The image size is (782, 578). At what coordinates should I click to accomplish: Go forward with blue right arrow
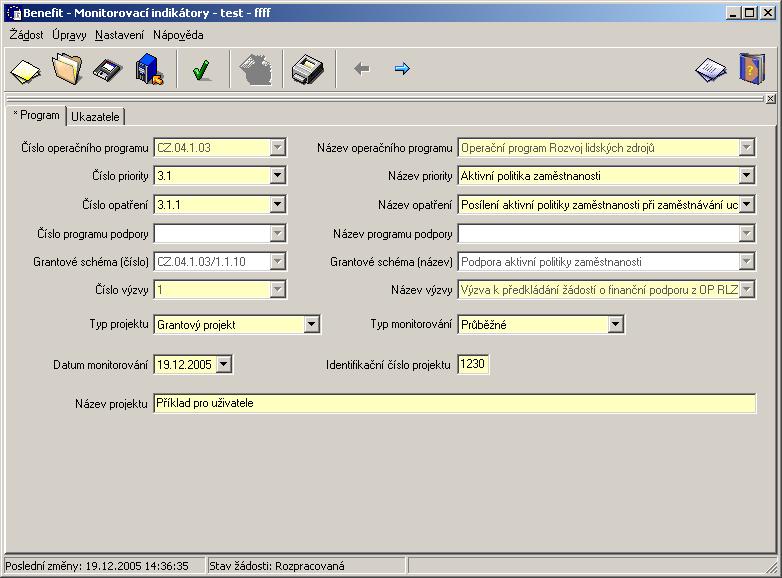pyautogui.click(x=402, y=69)
